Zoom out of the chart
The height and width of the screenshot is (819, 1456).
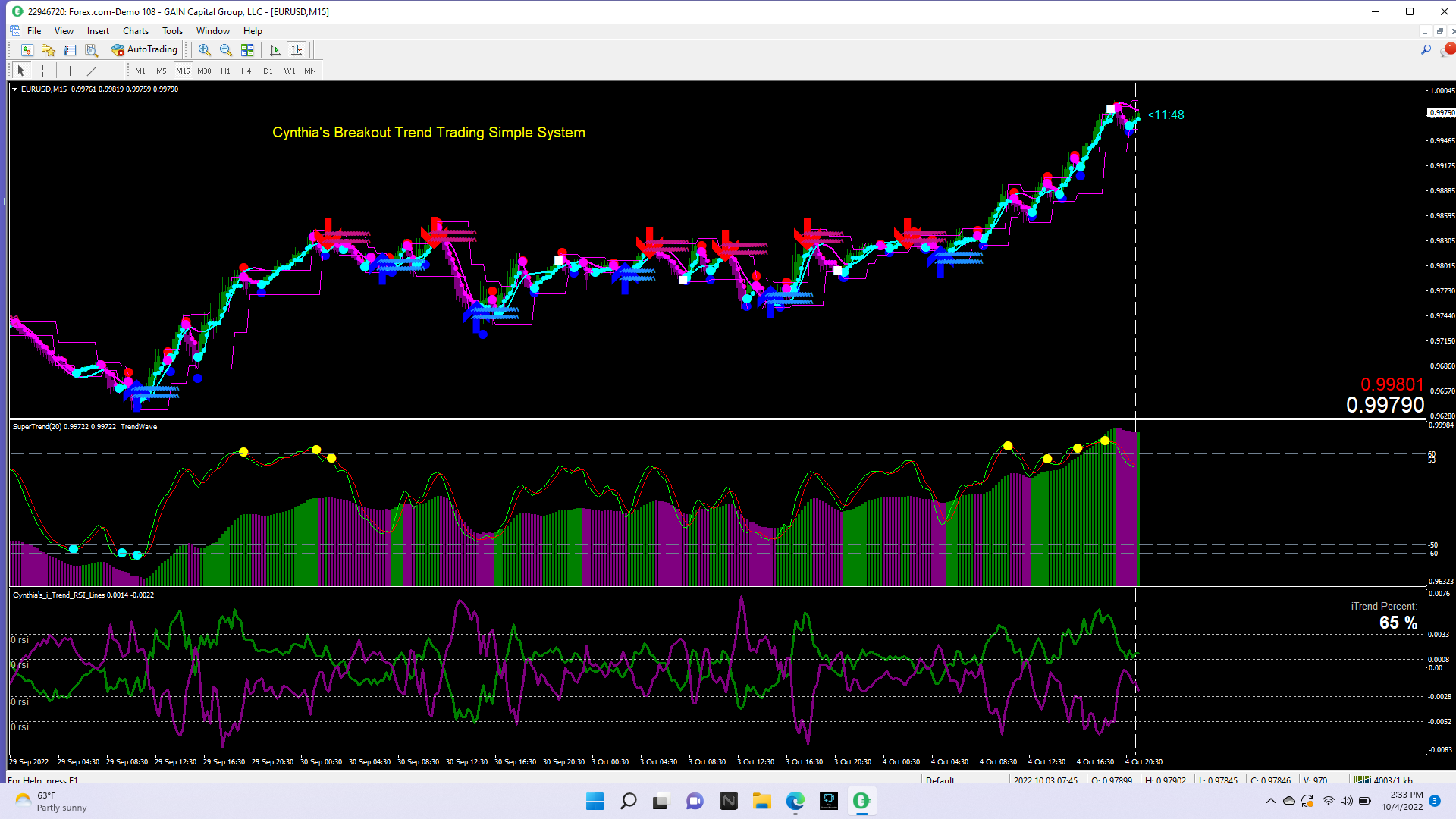pos(225,50)
